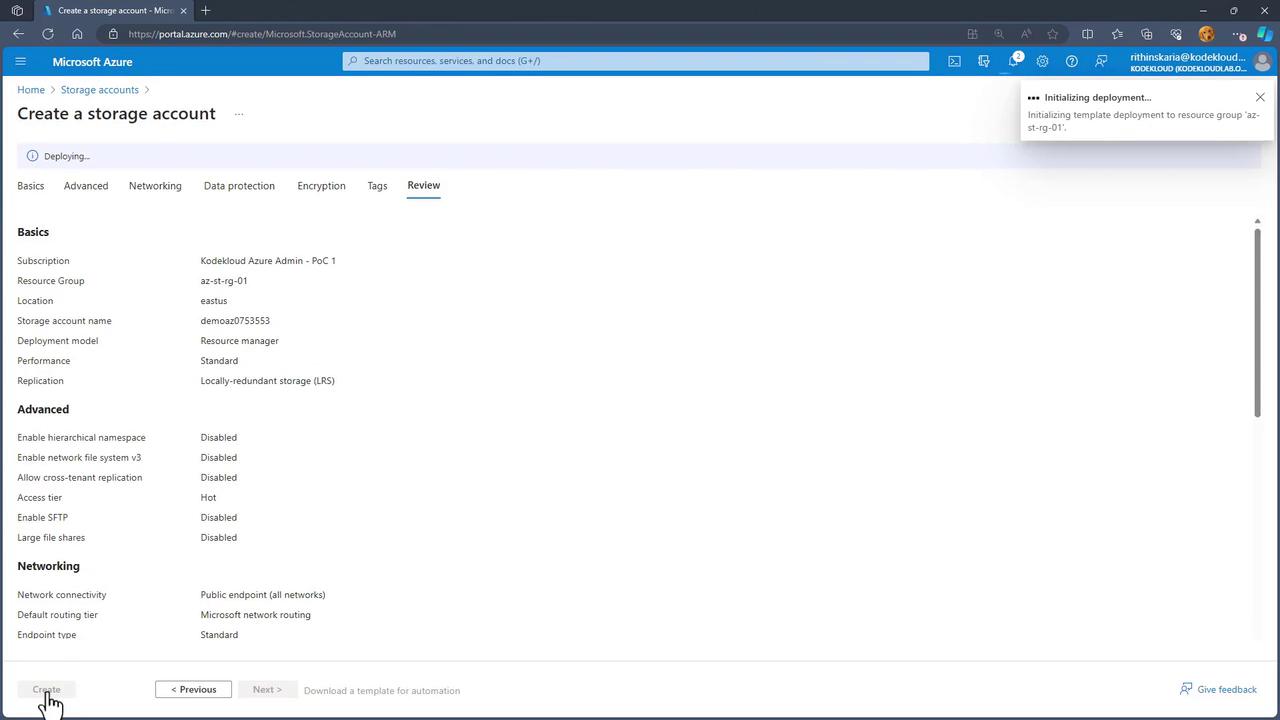1280x720 pixels.
Task: Open a new browser tab
Action: [205, 11]
